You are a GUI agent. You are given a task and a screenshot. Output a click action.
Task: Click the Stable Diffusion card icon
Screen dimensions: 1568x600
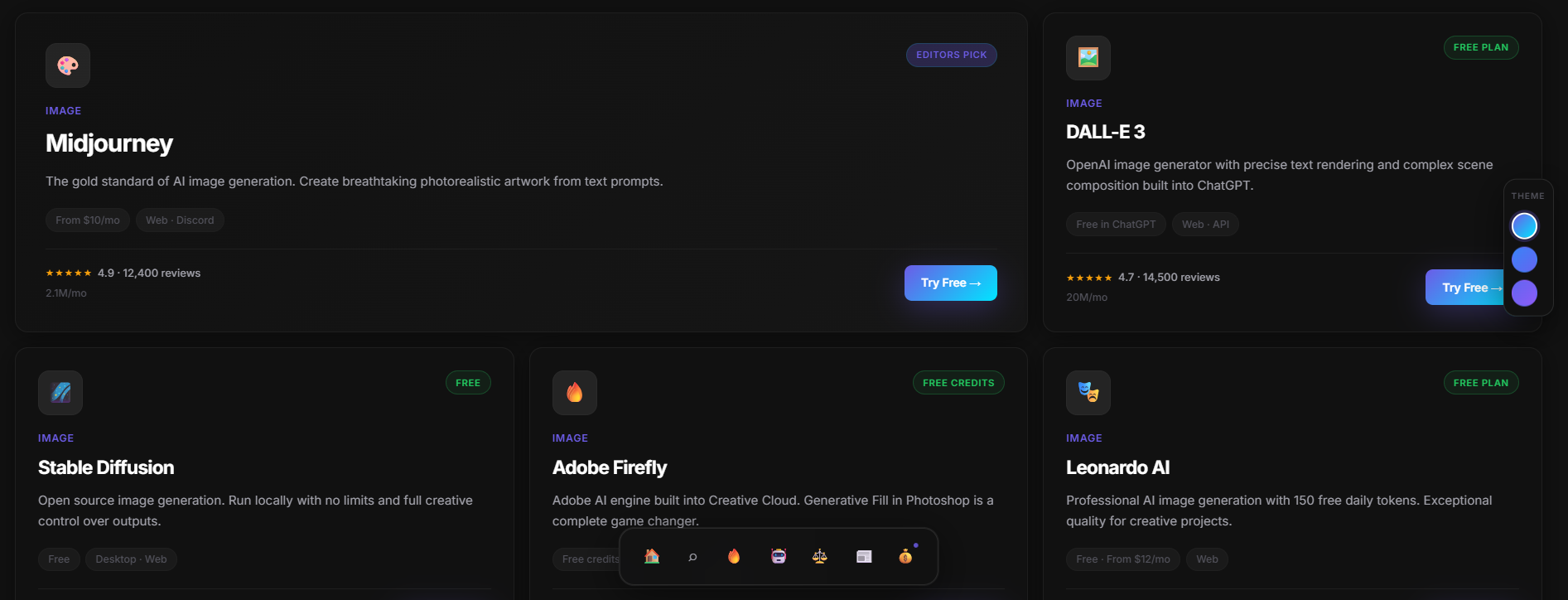60,393
